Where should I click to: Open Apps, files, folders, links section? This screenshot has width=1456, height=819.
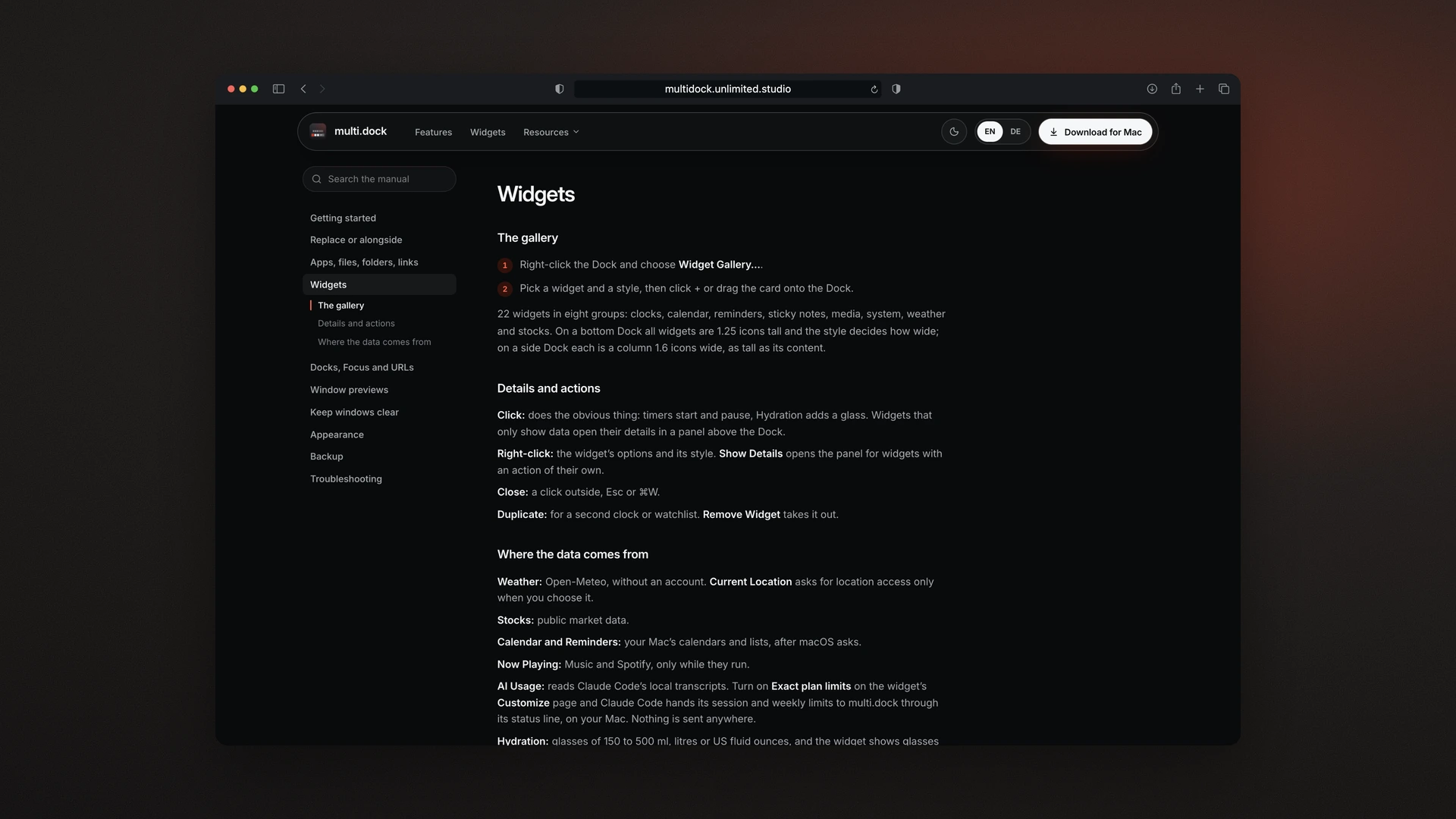pos(364,262)
